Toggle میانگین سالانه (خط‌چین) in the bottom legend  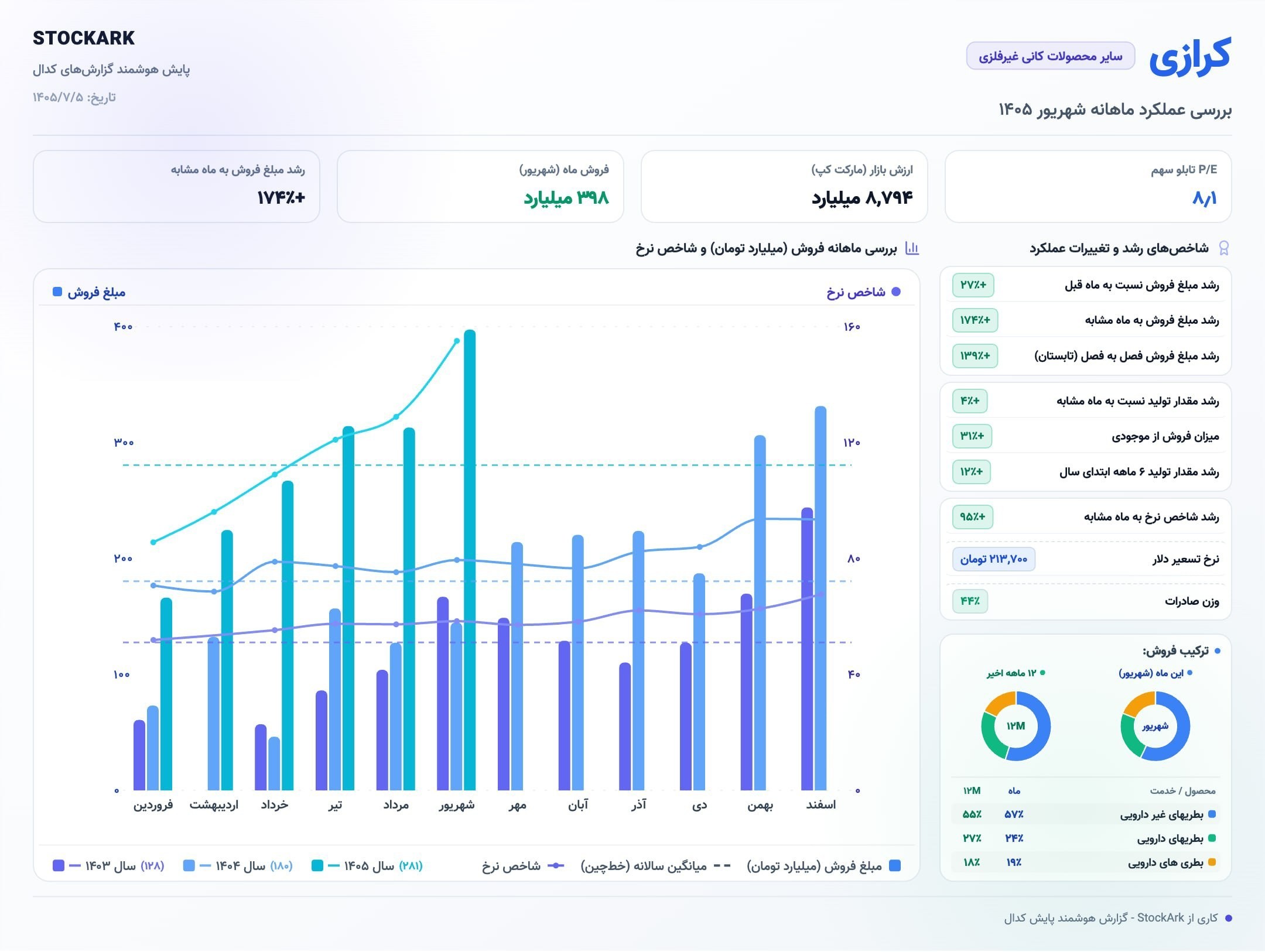pos(655,865)
